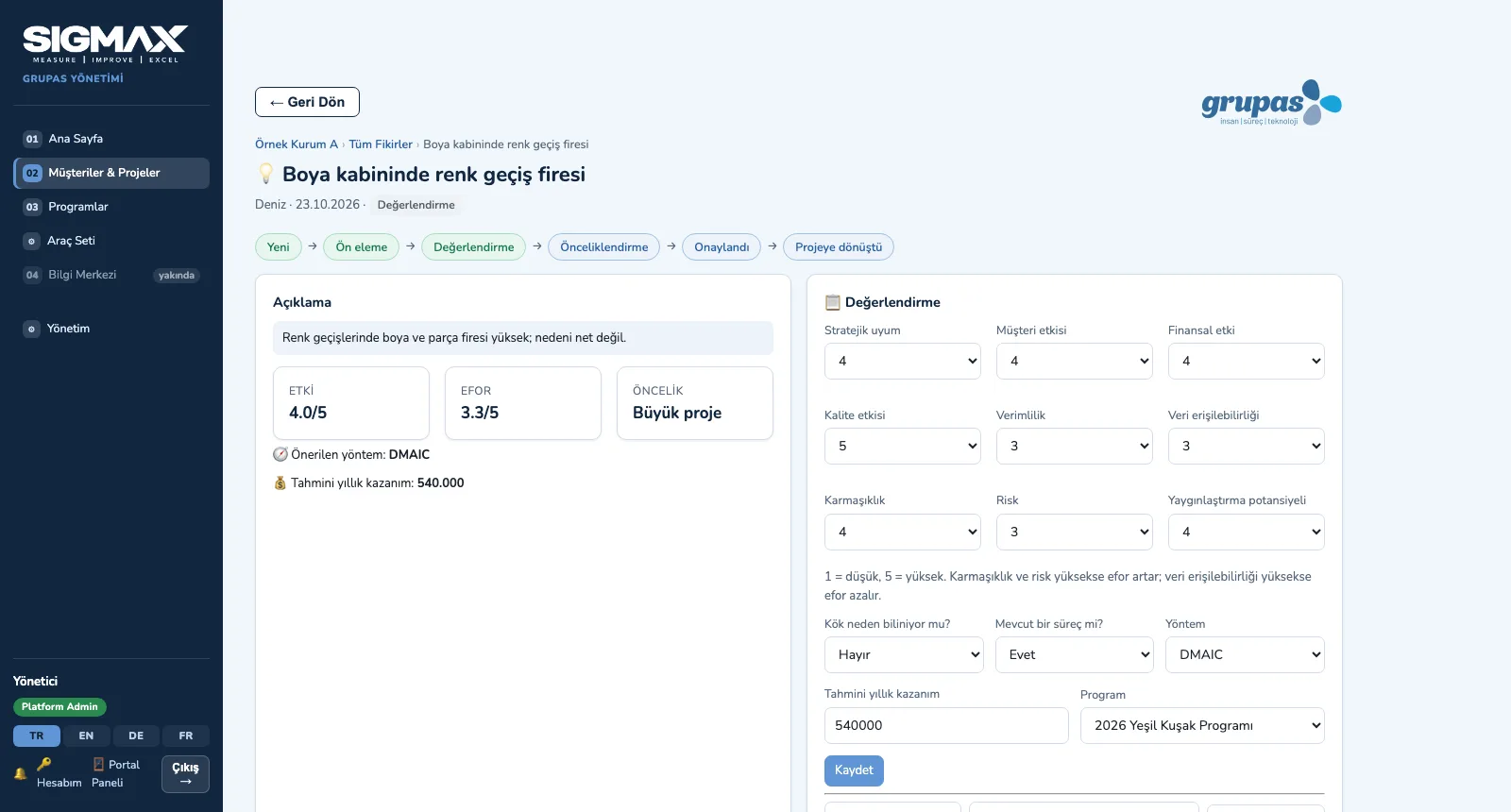The height and width of the screenshot is (812, 1511).
Task: Expand the Yöntem DMAIC dropdown
Action: [1245, 654]
